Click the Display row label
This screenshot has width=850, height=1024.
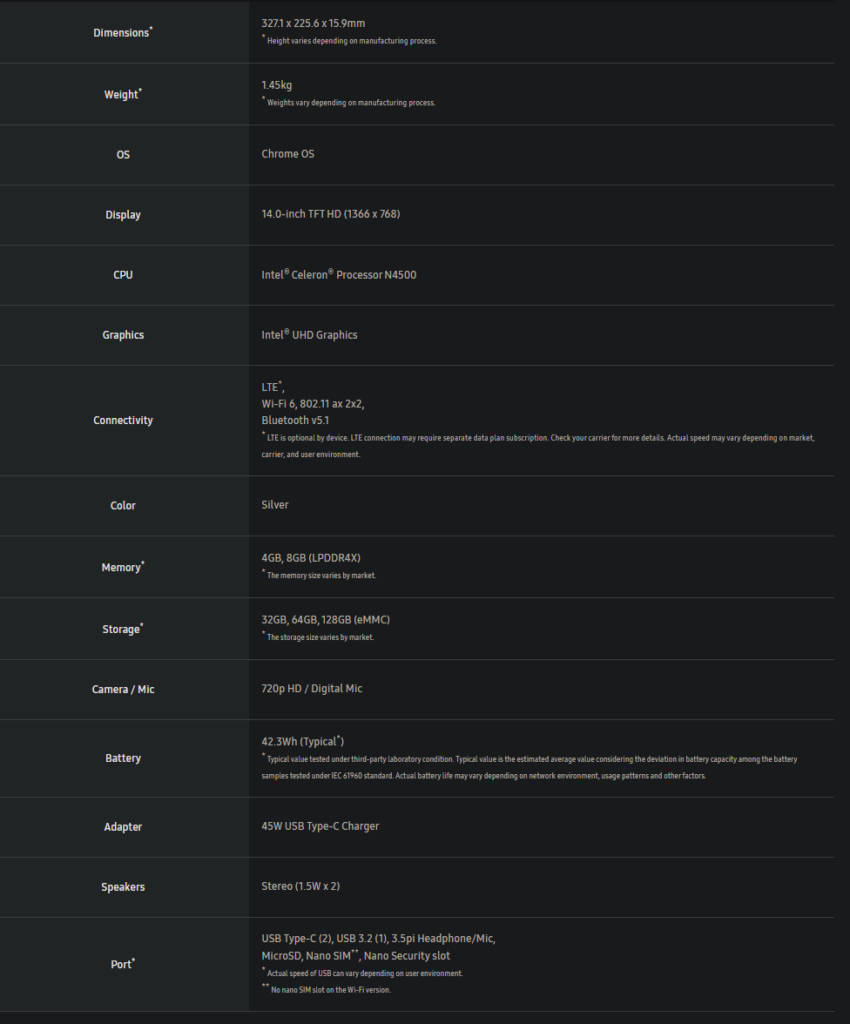[x=123, y=215]
